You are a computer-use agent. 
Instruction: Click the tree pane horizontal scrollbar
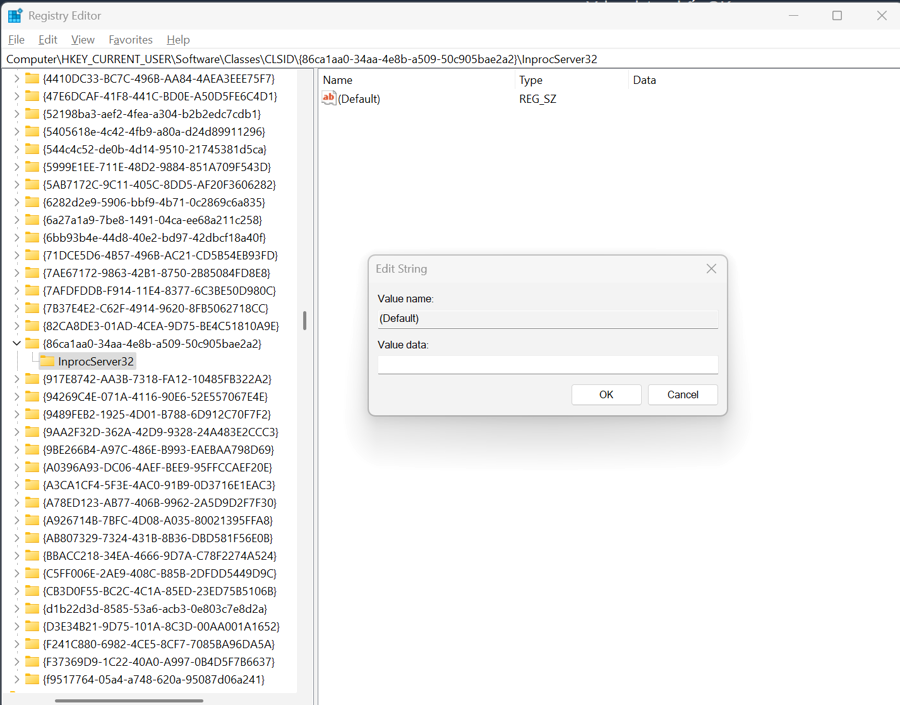point(129,700)
